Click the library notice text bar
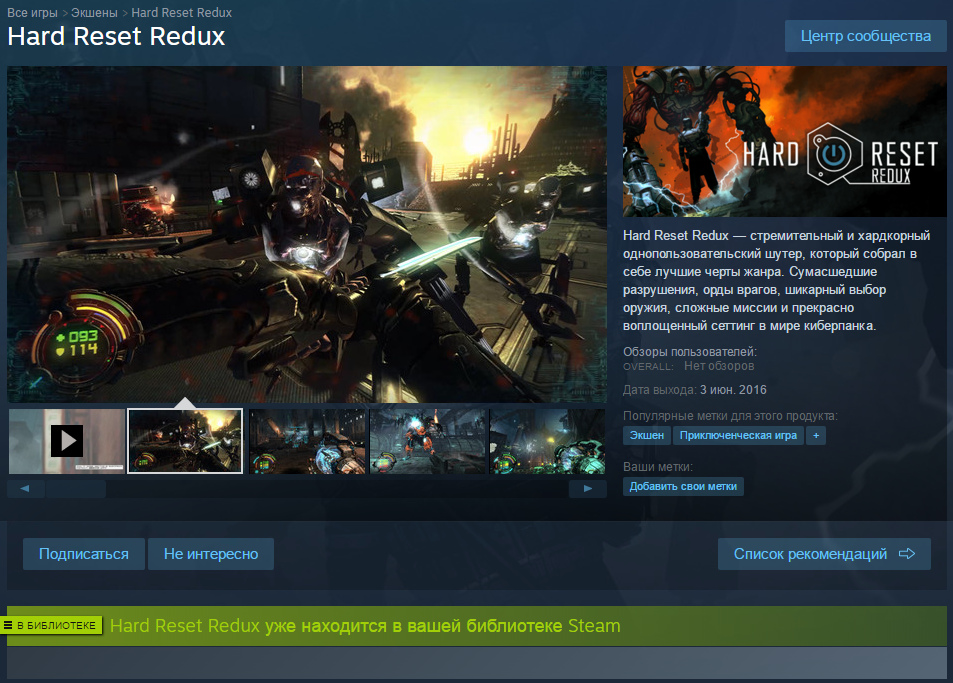The image size is (953, 683). click(x=476, y=626)
